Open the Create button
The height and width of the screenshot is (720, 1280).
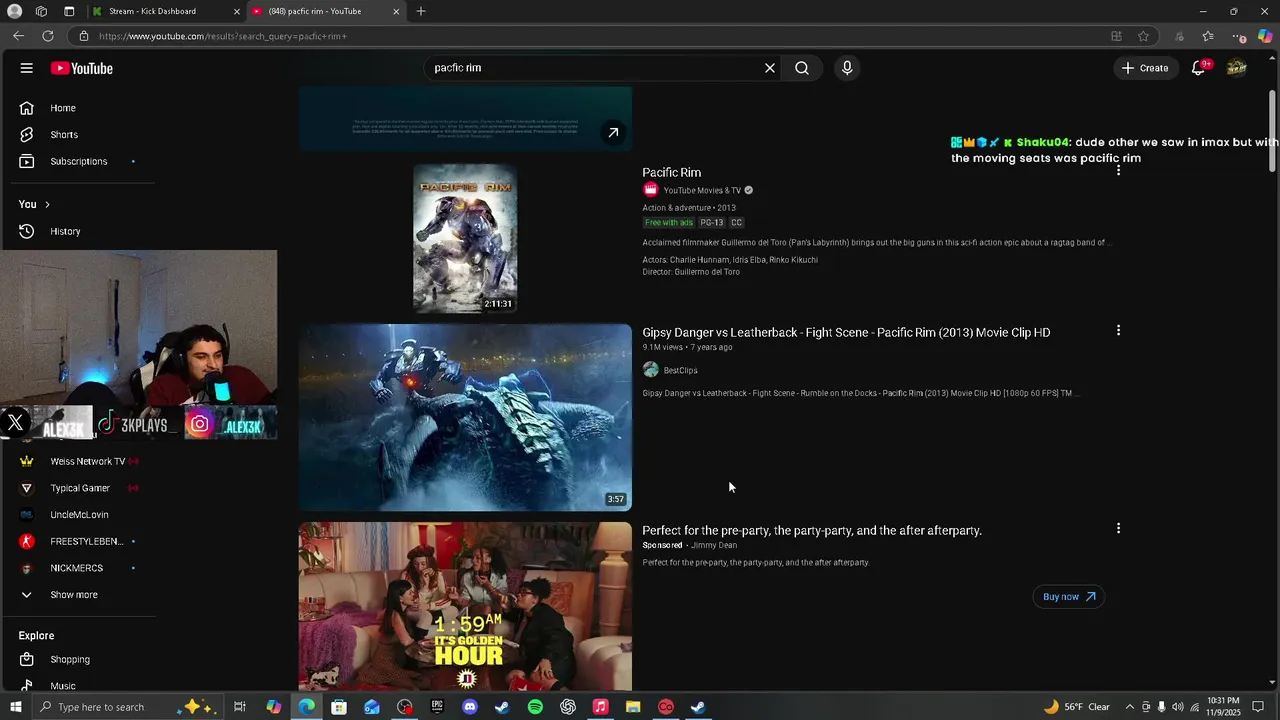pos(1145,68)
